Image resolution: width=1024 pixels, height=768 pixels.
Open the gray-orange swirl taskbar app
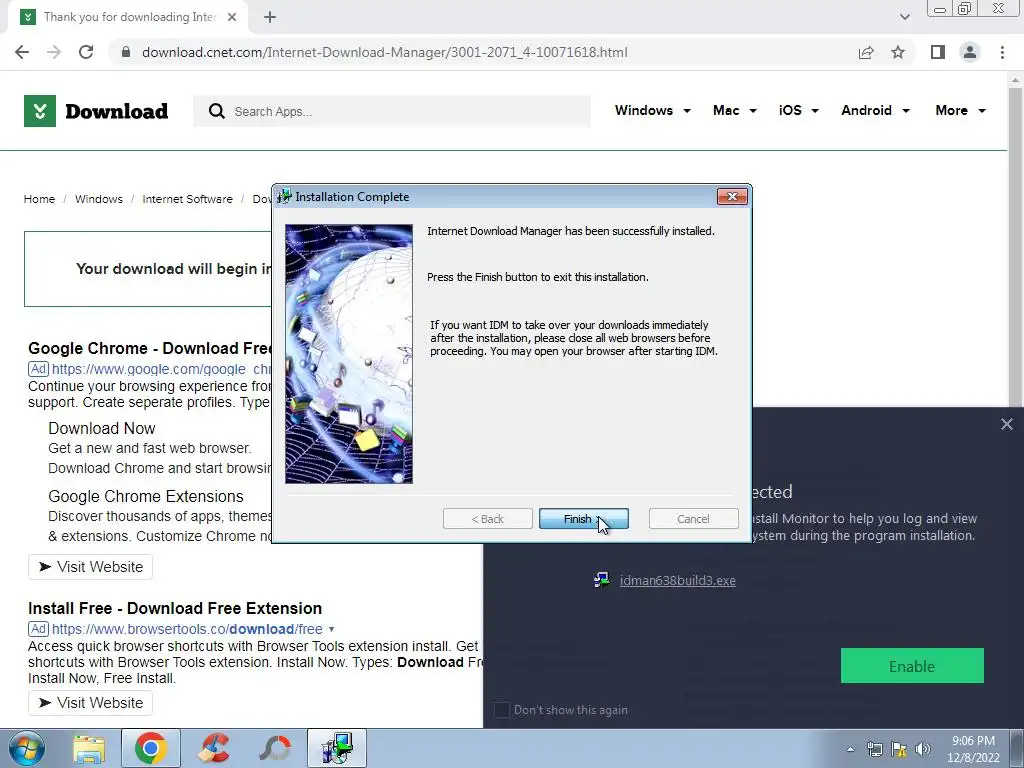(275, 748)
